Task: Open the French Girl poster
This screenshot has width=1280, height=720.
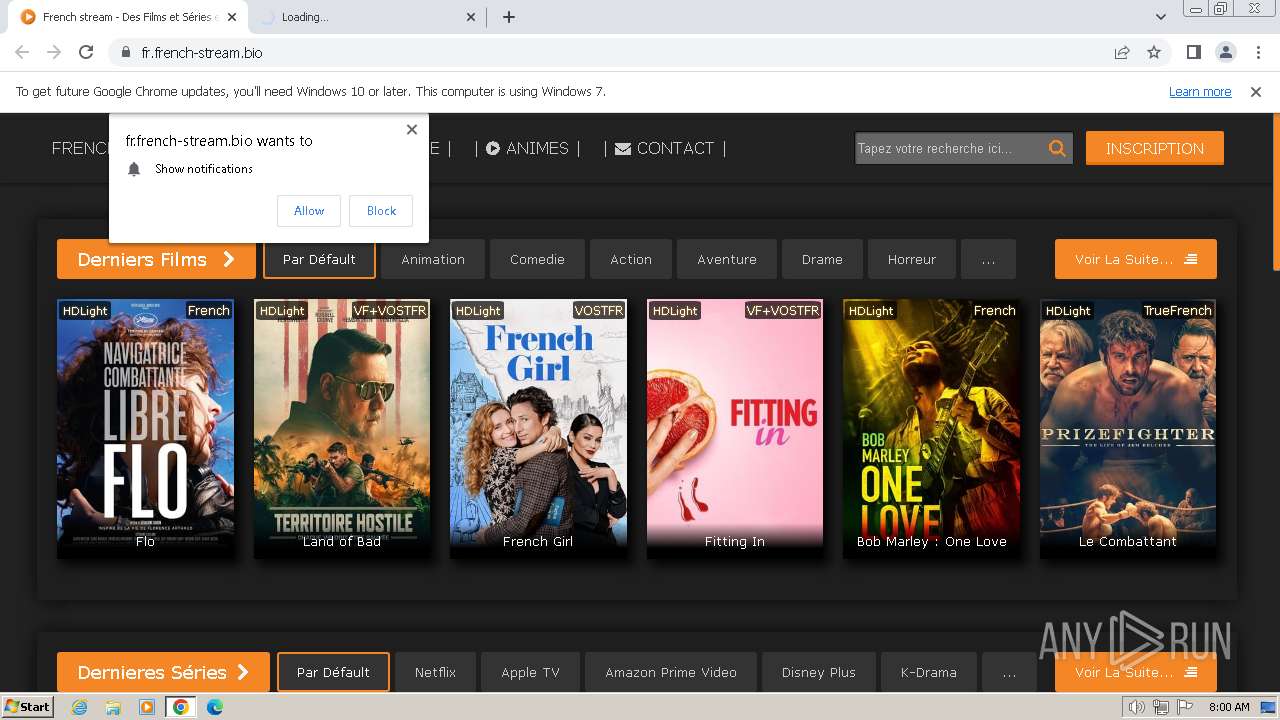Action: [538, 428]
